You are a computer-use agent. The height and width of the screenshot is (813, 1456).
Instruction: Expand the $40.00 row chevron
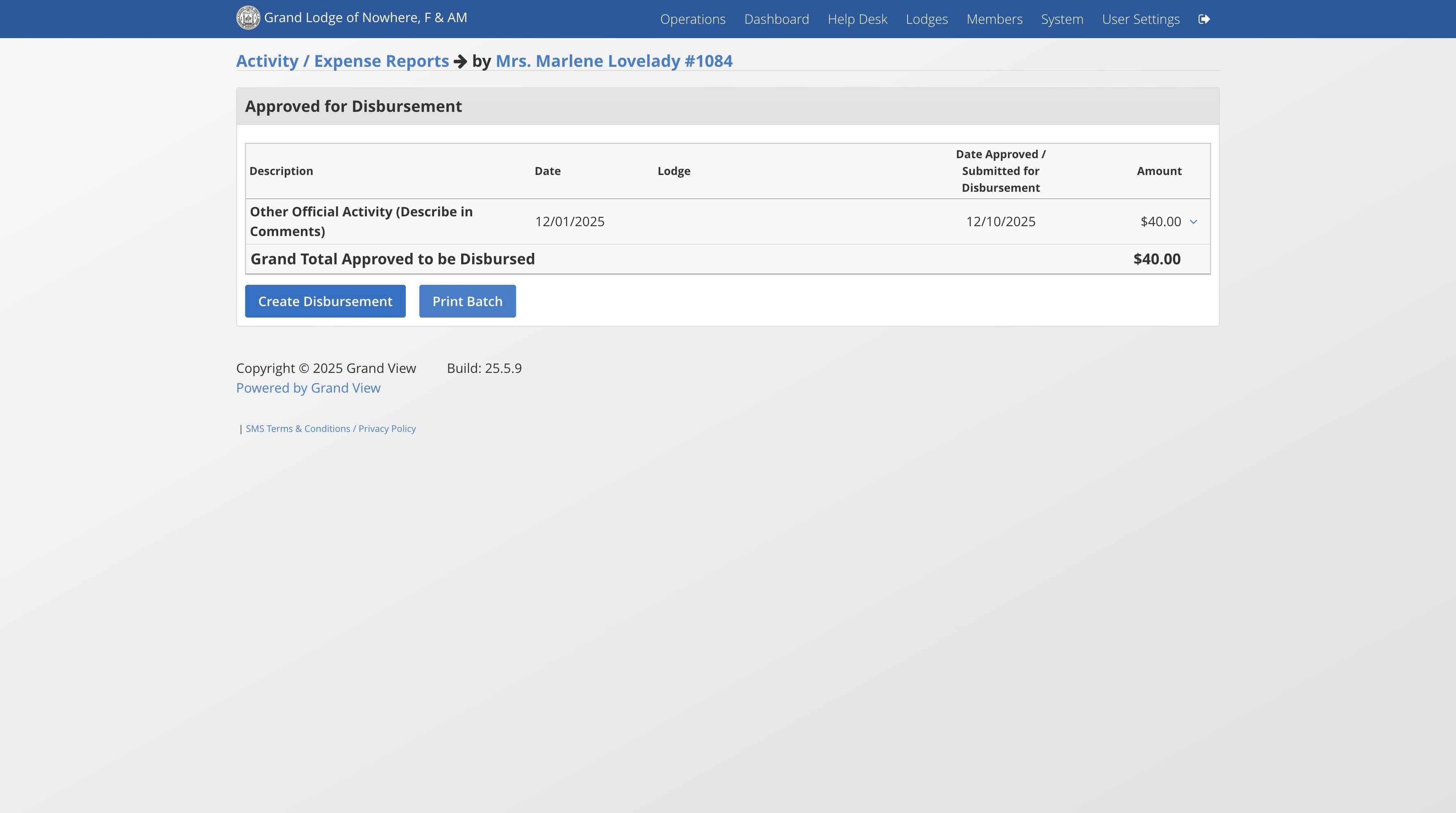coord(1193,222)
